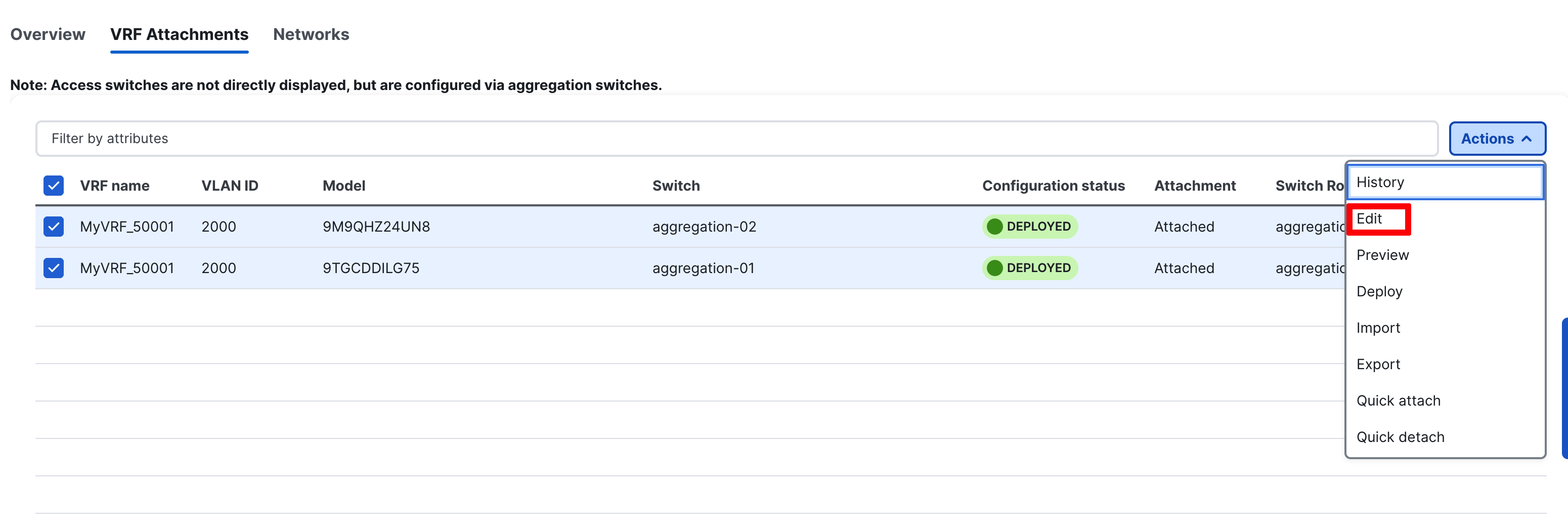Switch to the Overview tab
Image resolution: width=1568 pixels, height=532 pixels.
(x=48, y=35)
